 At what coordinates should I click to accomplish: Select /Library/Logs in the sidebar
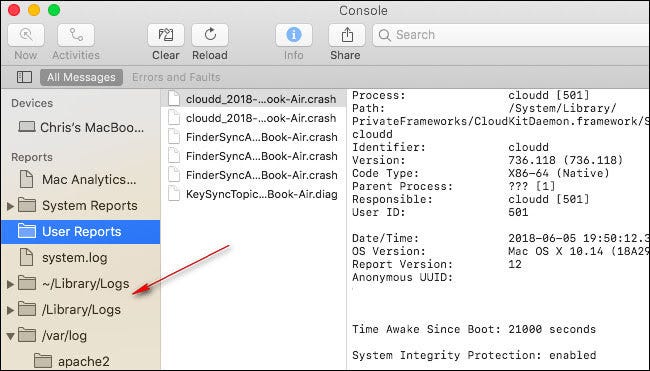pos(81,310)
